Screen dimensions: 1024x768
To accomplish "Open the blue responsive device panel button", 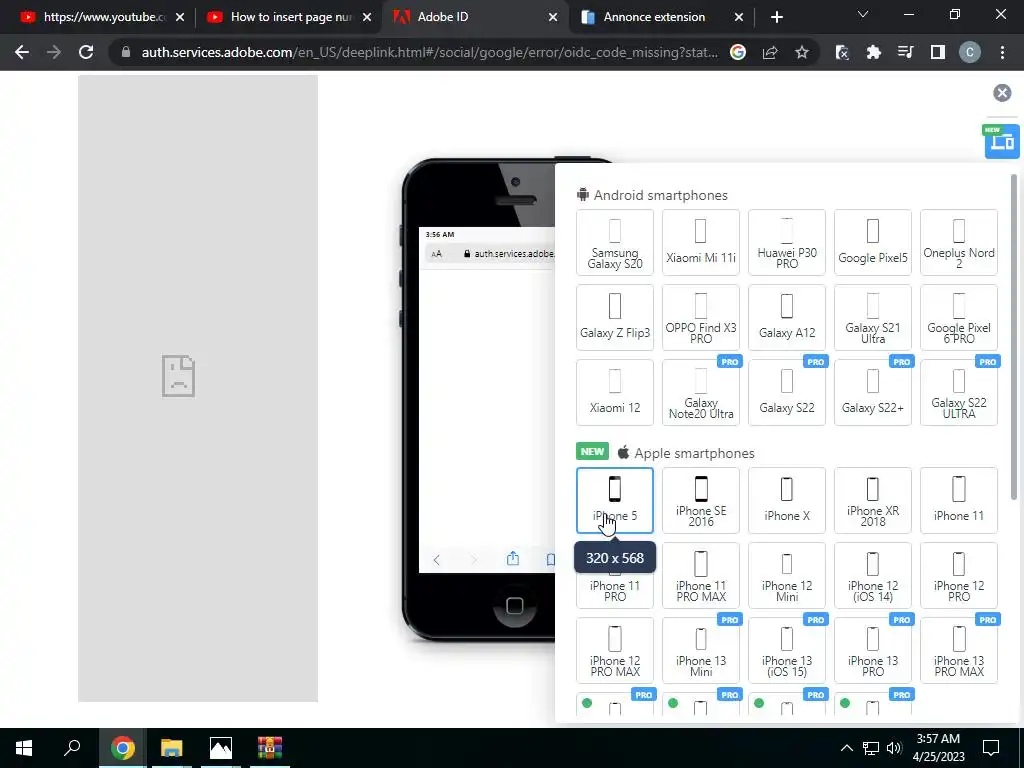I will tap(1002, 141).
